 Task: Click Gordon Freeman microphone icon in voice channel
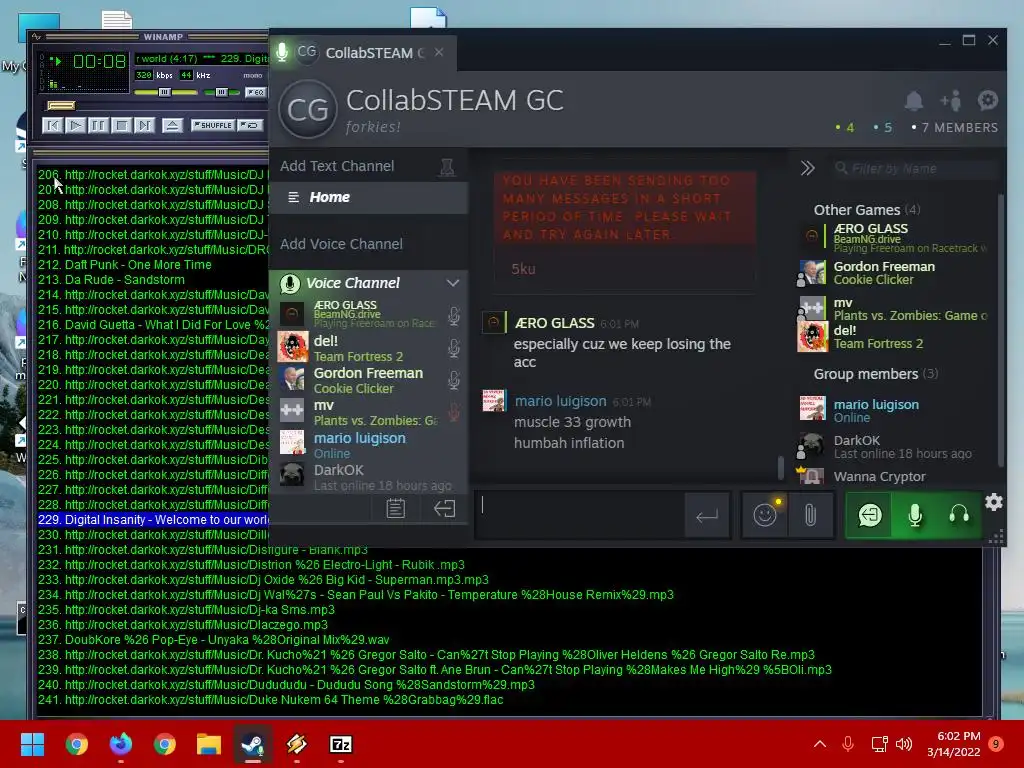454,379
